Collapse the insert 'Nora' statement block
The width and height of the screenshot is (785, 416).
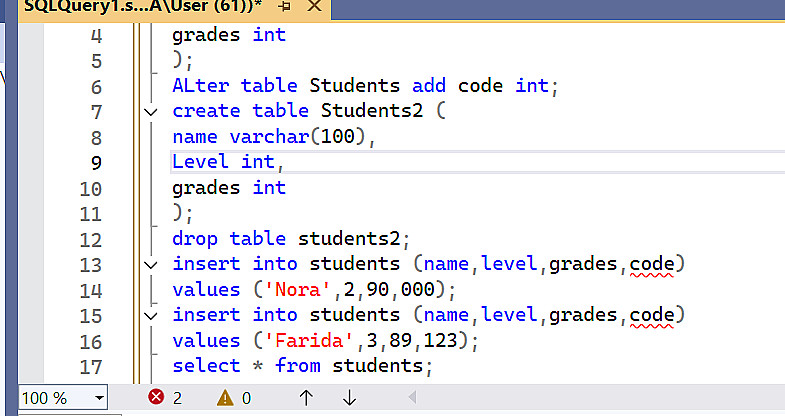[151, 265]
